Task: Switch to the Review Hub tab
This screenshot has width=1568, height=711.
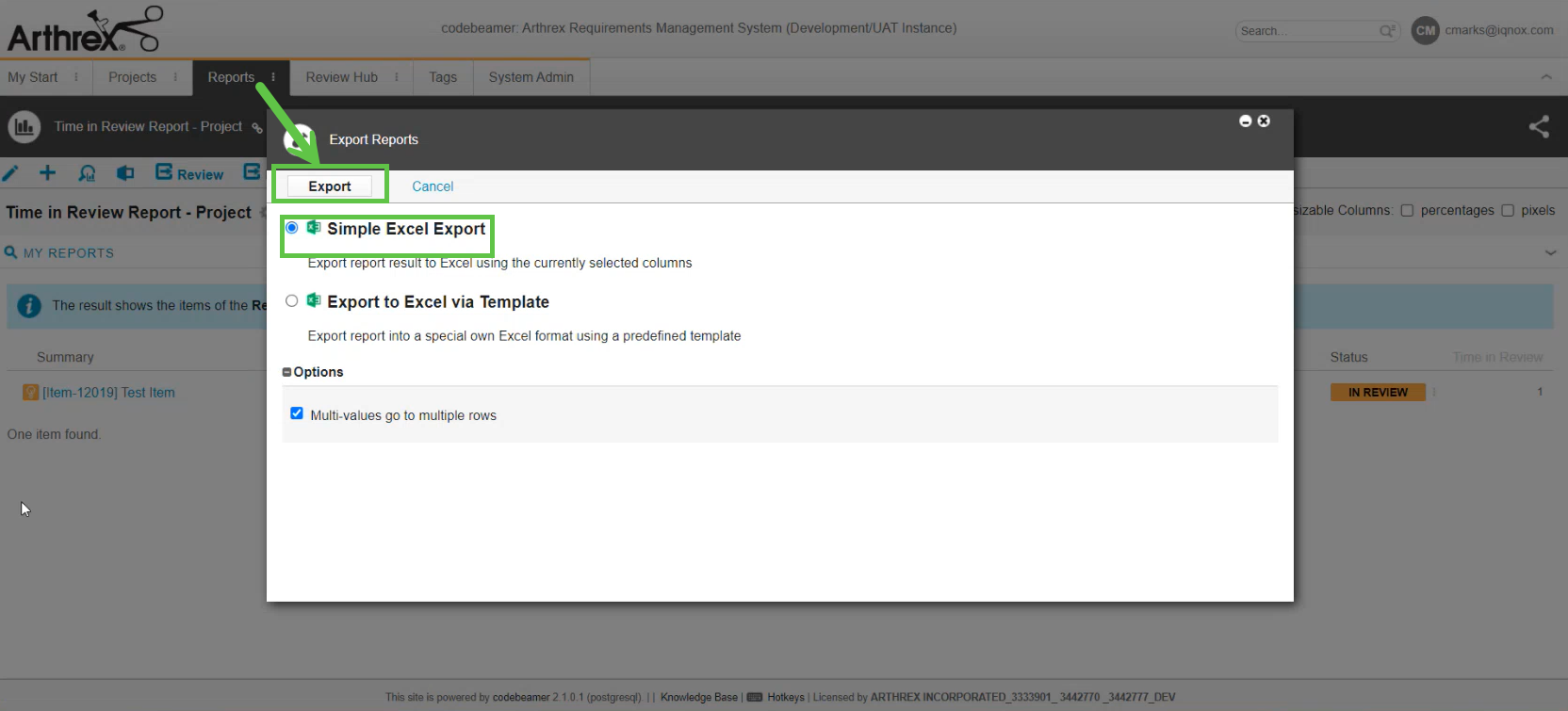Action: coord(341,77)
